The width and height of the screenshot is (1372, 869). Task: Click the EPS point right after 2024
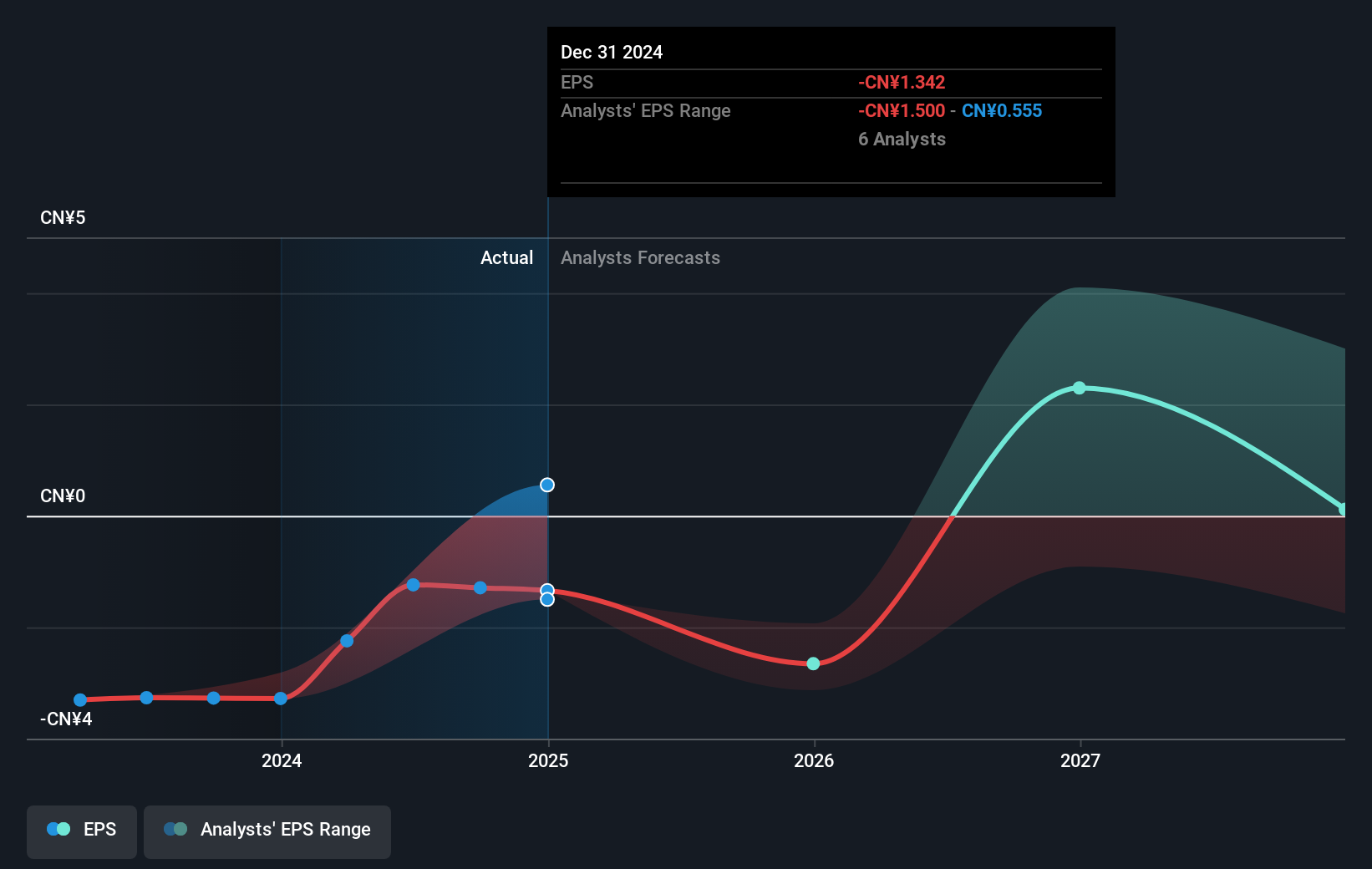click(x=347, y=641)
